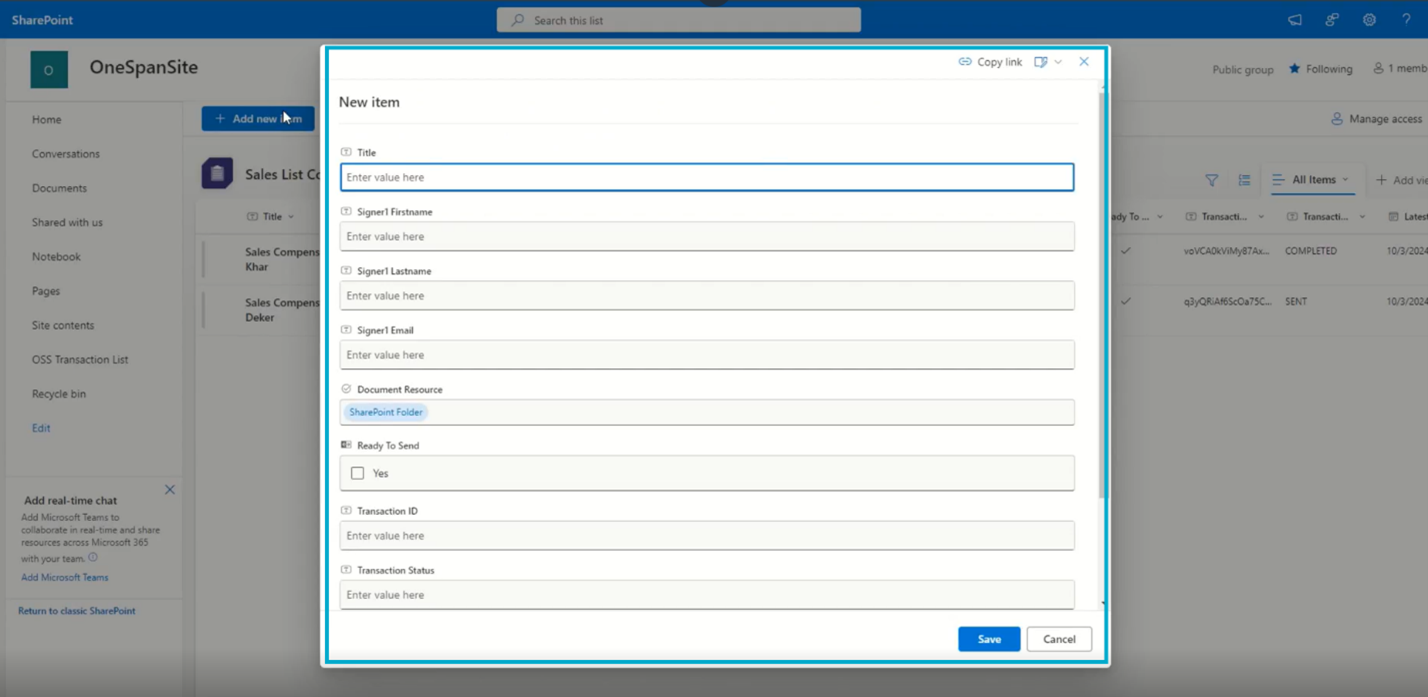The height and width of the screenshot is (697, 1428).
Task: Click the Transaction Status field
Action: pos(707,594)
